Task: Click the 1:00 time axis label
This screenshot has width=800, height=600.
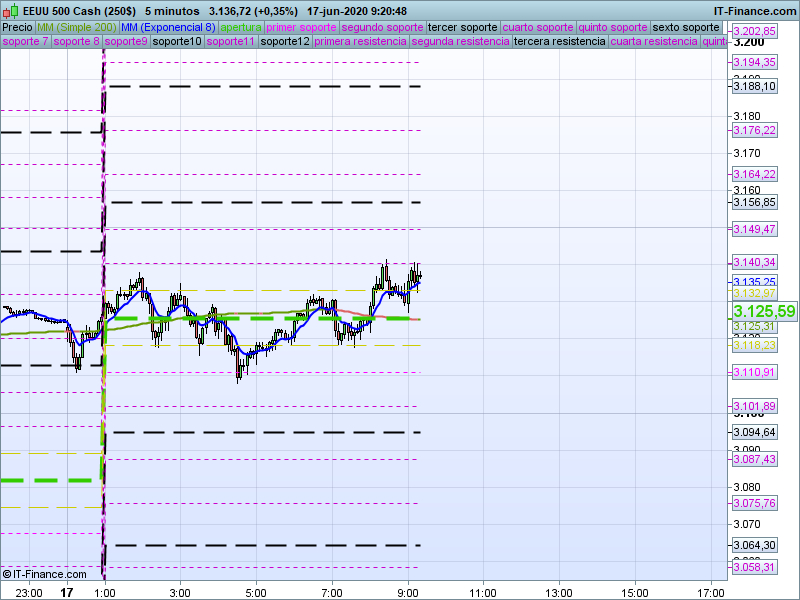Action: 105,593
